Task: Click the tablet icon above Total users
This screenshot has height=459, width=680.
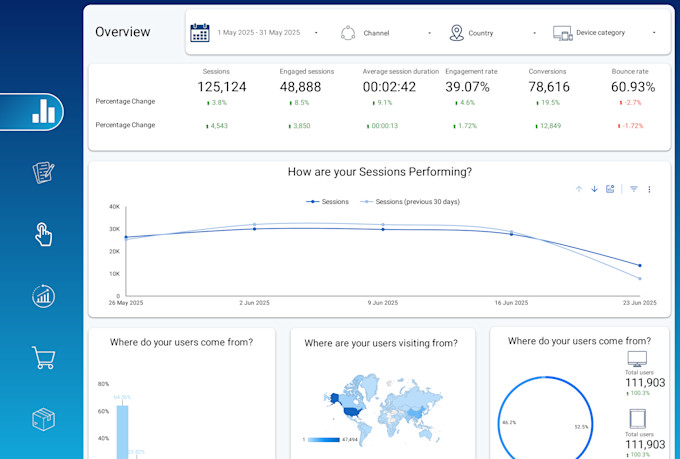Action: coord(638,419)
